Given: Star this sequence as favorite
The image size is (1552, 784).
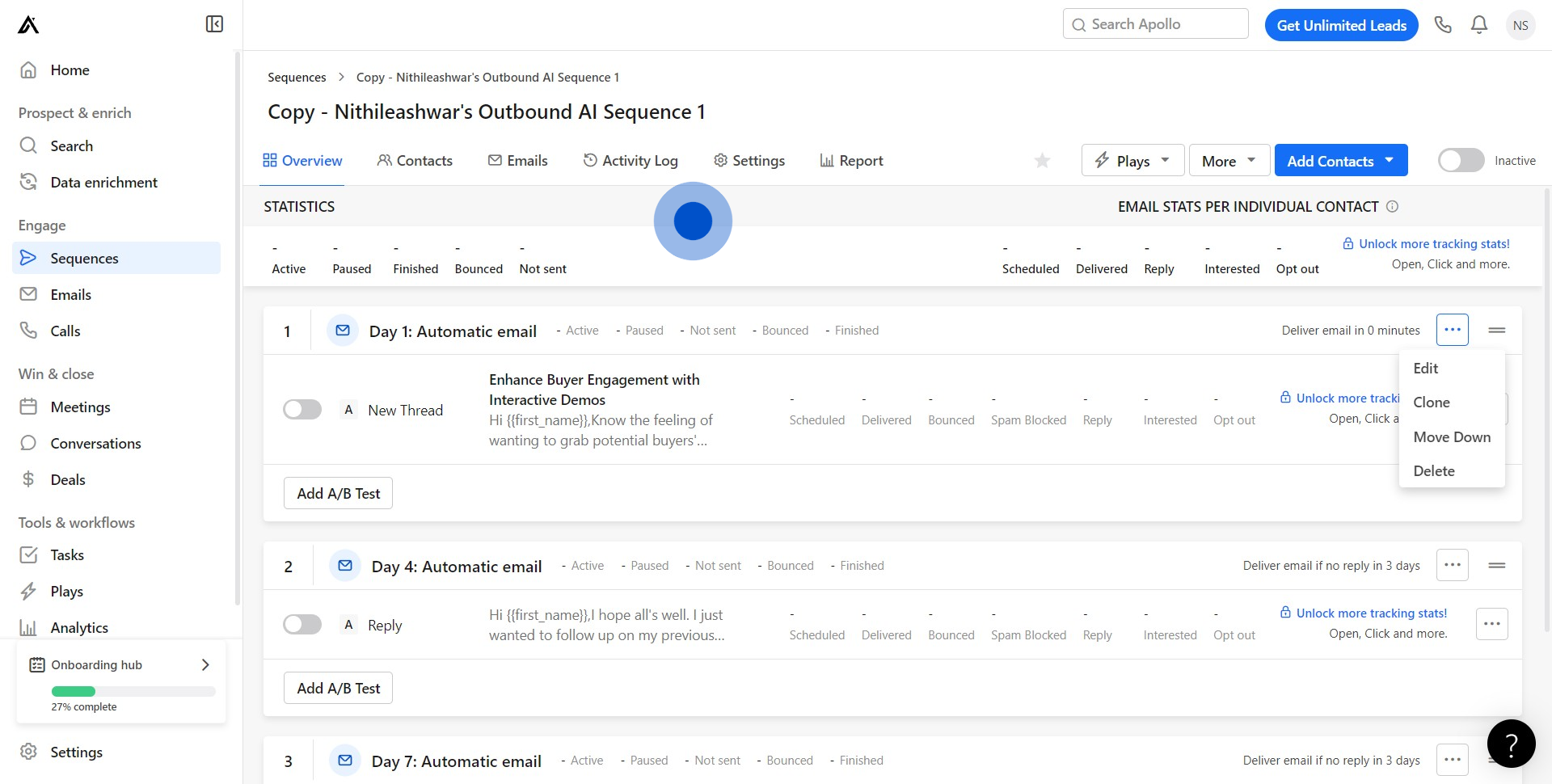Looking at the screenshot, I should [1042, 161].
